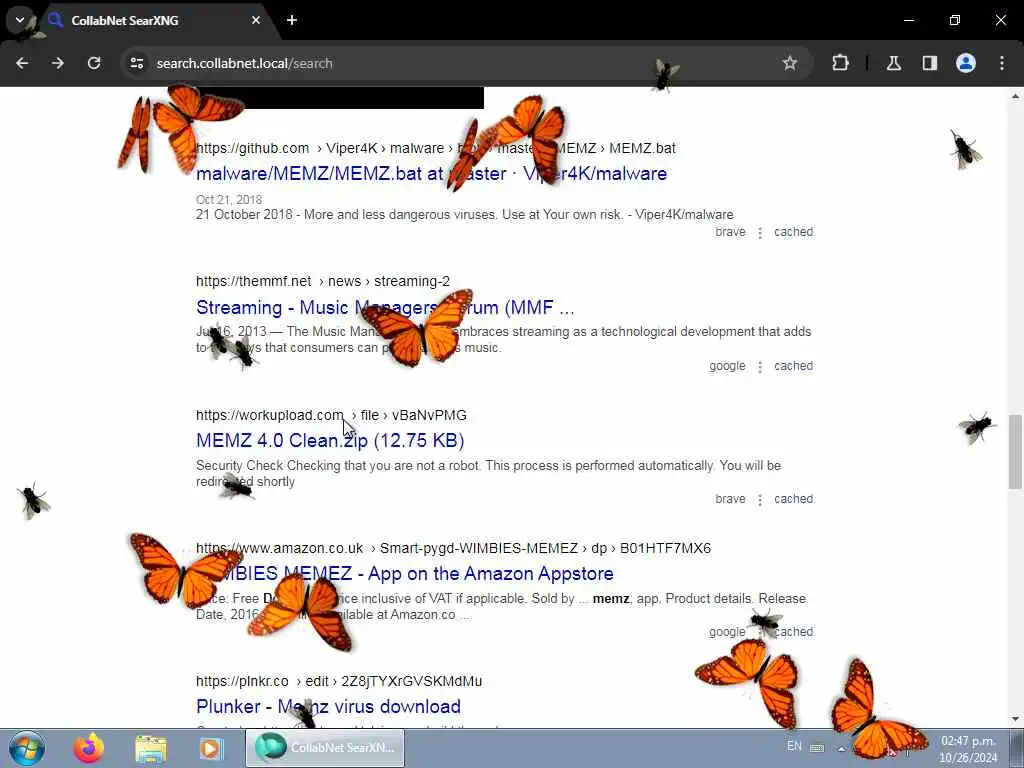Open Plunker Memz virus download result
Viewport: 1024px width, 768px height.
pos(328,707)
